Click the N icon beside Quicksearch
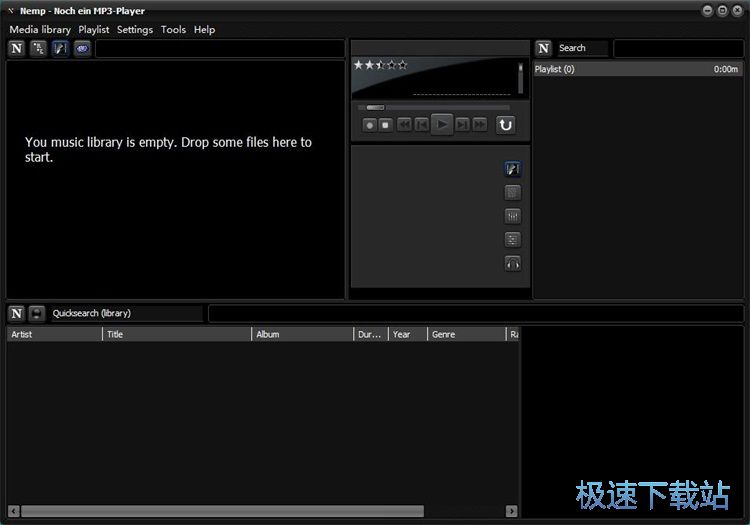 point(16,313)
